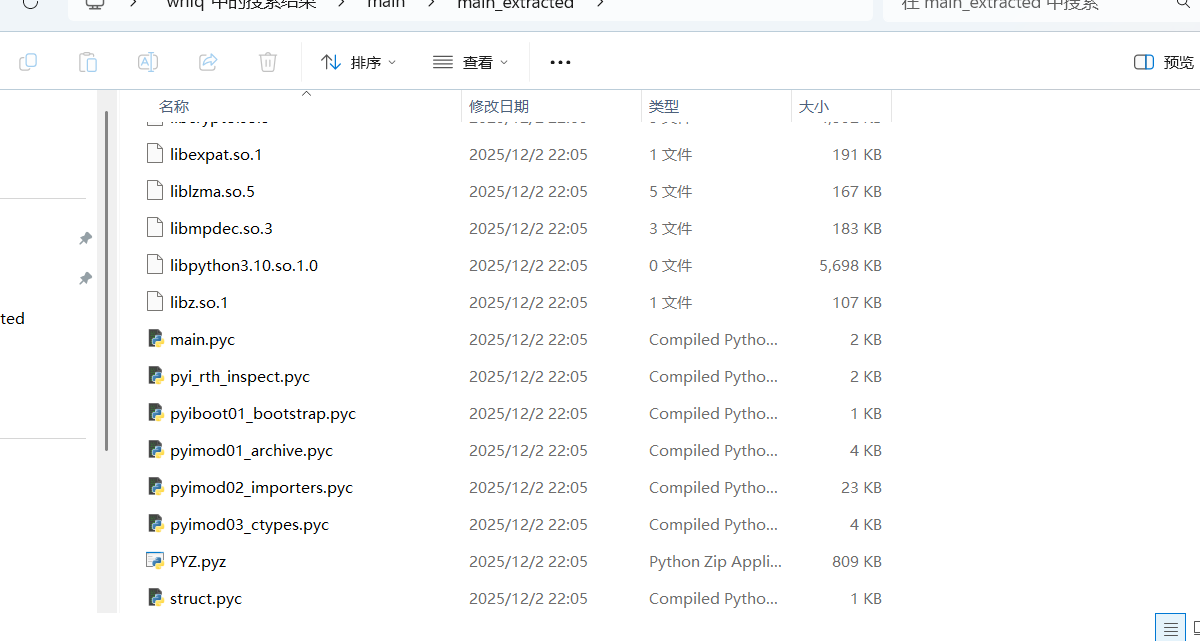Image resolution: width=1200 pixels, height=641 pixels.
Task: Click file name liblzma.so.5
Action: tap(212, 191)
